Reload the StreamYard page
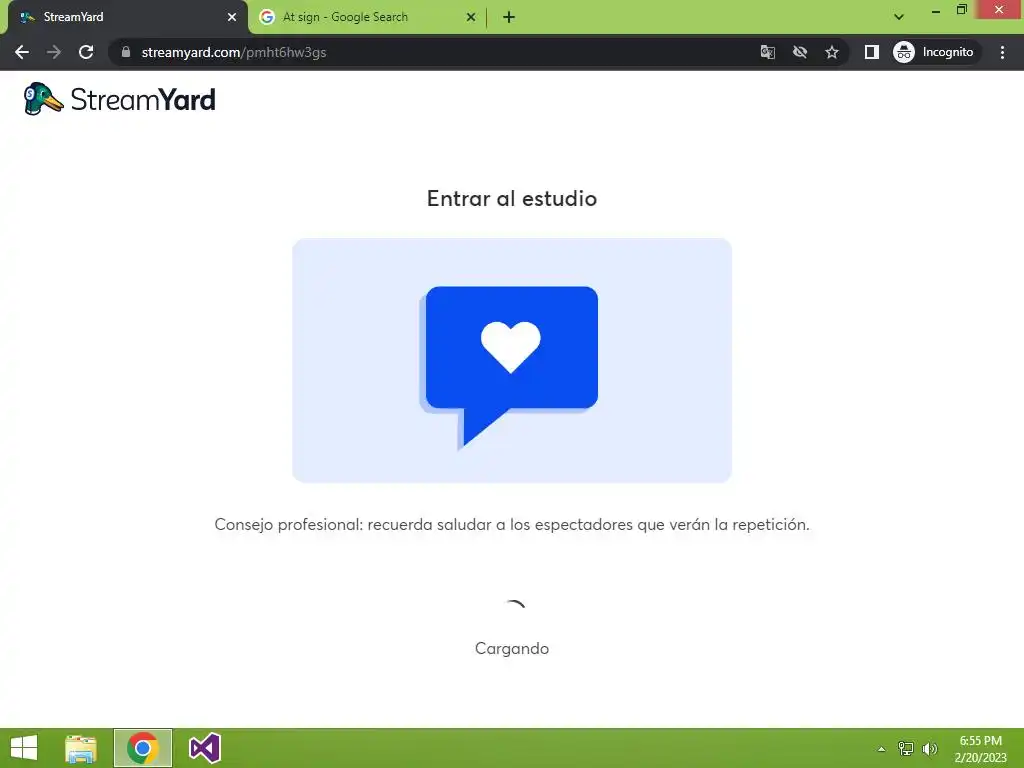 86,52
